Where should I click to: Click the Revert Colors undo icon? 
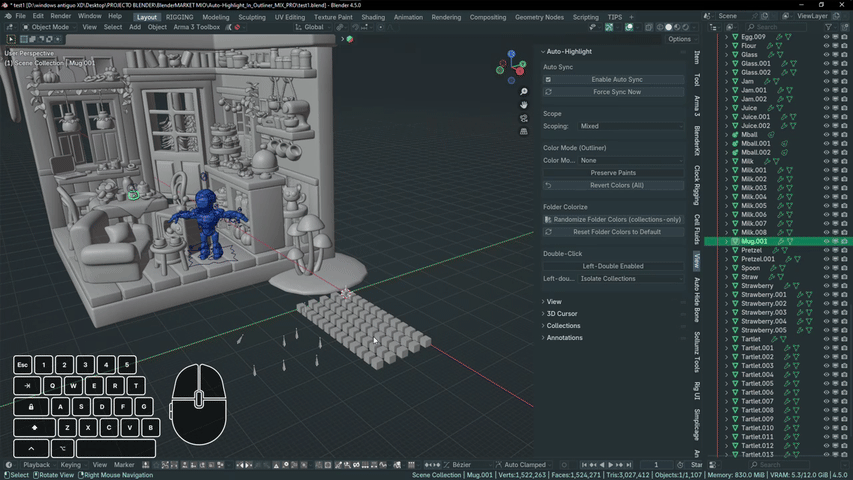coord(548,186)
